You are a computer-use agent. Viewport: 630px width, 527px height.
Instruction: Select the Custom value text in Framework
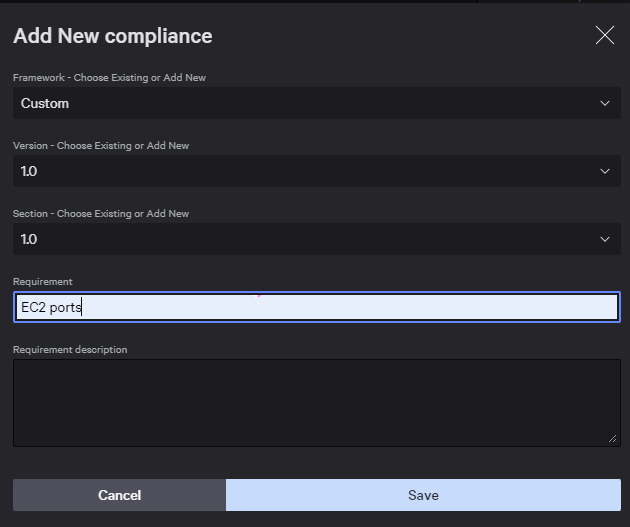click(45, 103)
